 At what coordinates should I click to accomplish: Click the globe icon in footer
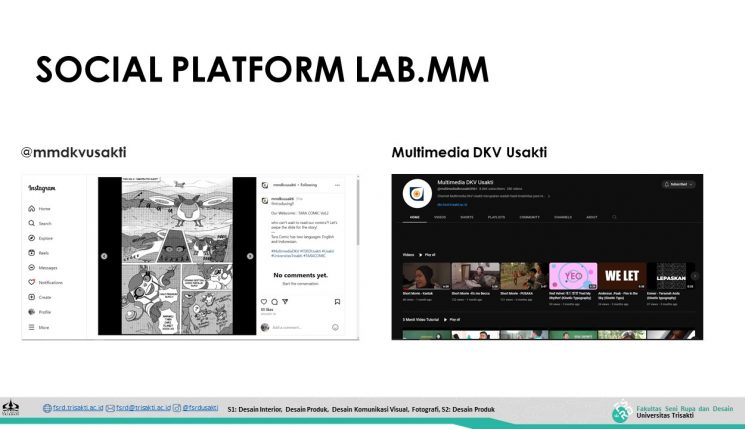pos(47,408)
